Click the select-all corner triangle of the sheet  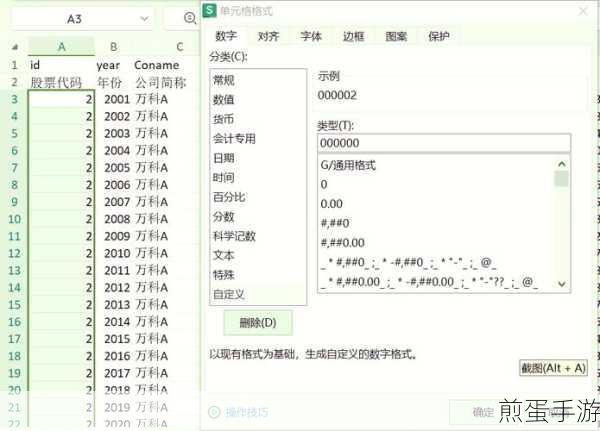[x=15, y=47]
